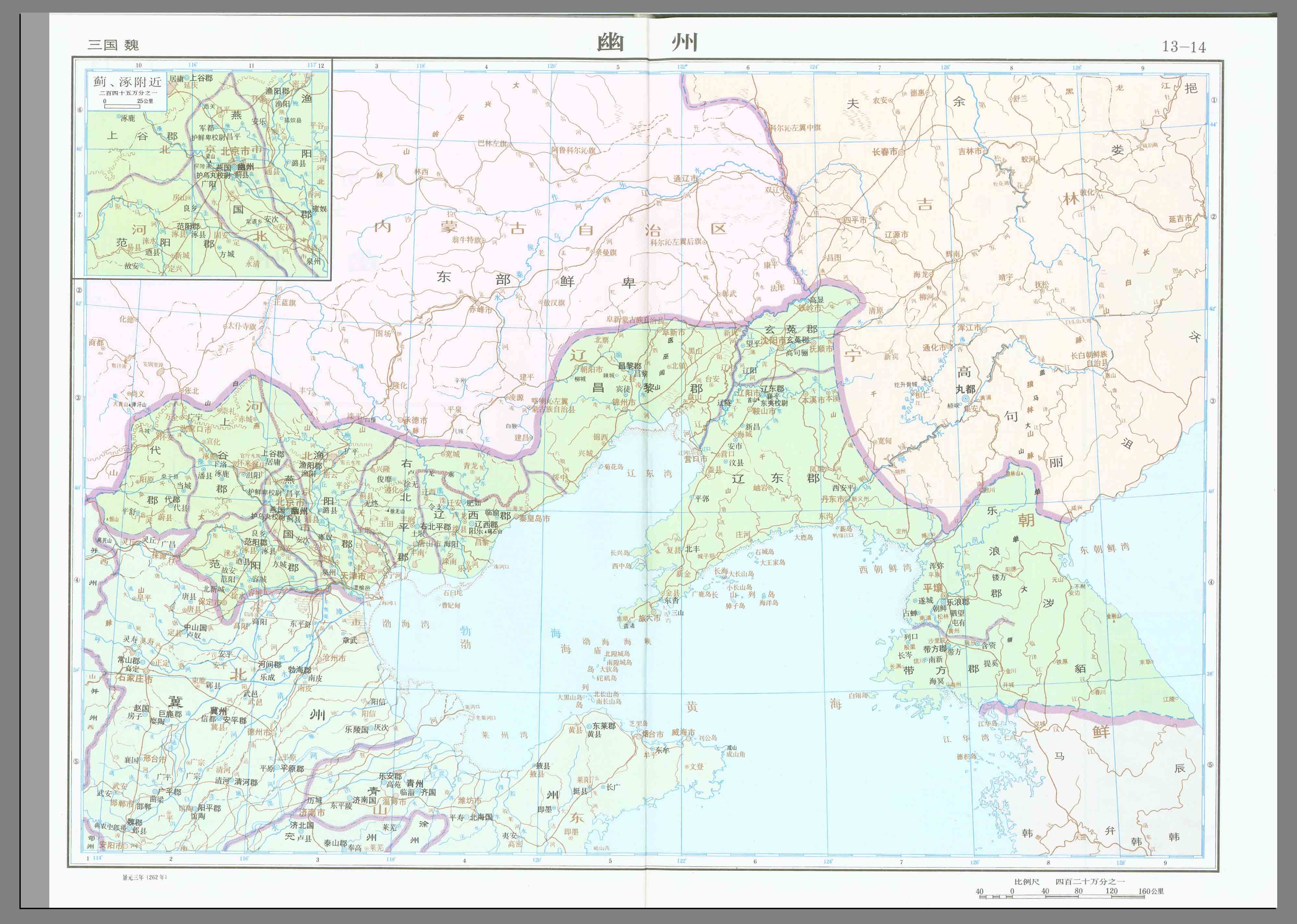
Task: Click the '敖汉旗' banner label
Action: pyautogui.click(x=554, y=302)
